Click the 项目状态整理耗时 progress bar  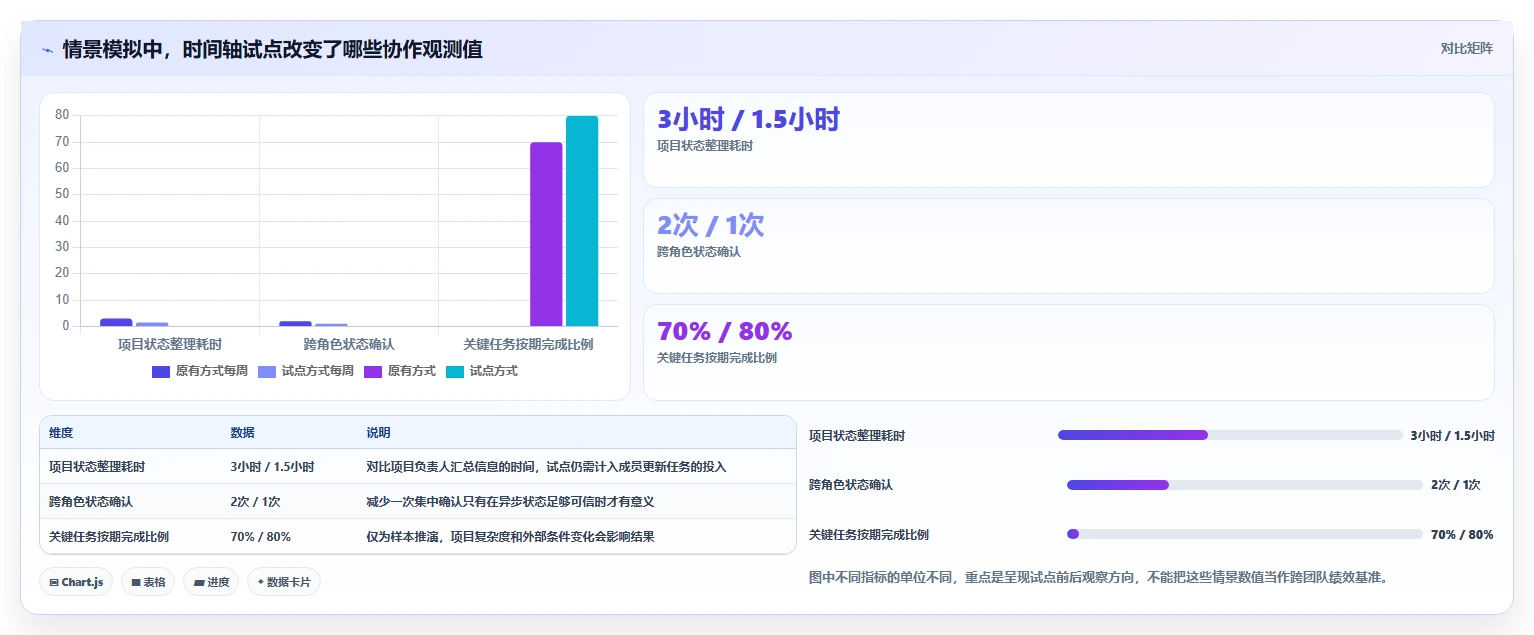point(1230,435)
